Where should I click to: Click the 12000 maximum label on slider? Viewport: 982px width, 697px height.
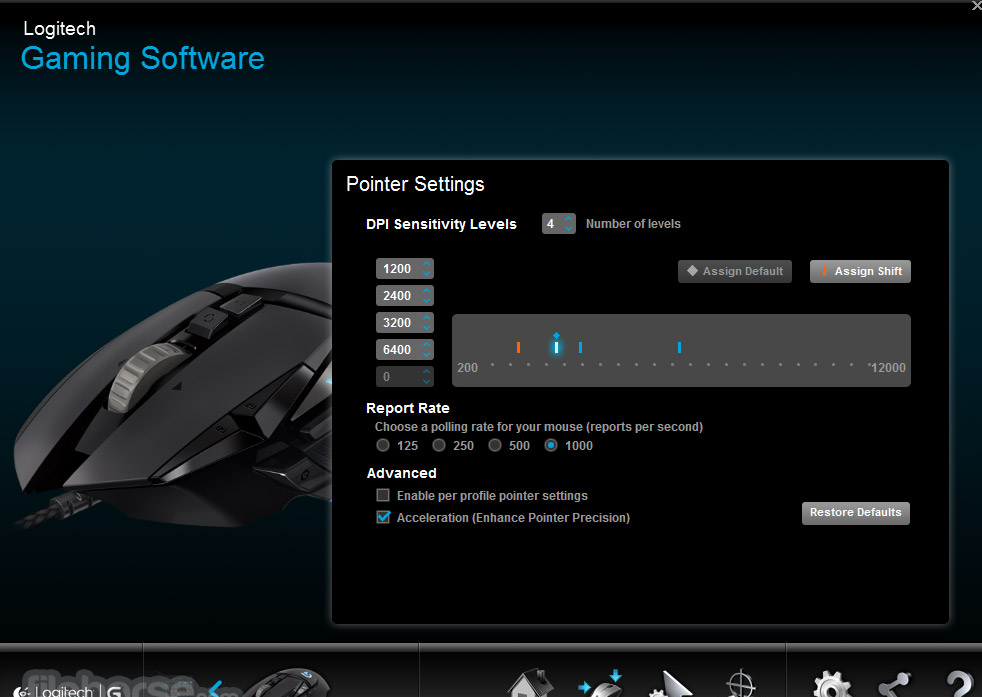pos(889,368)
